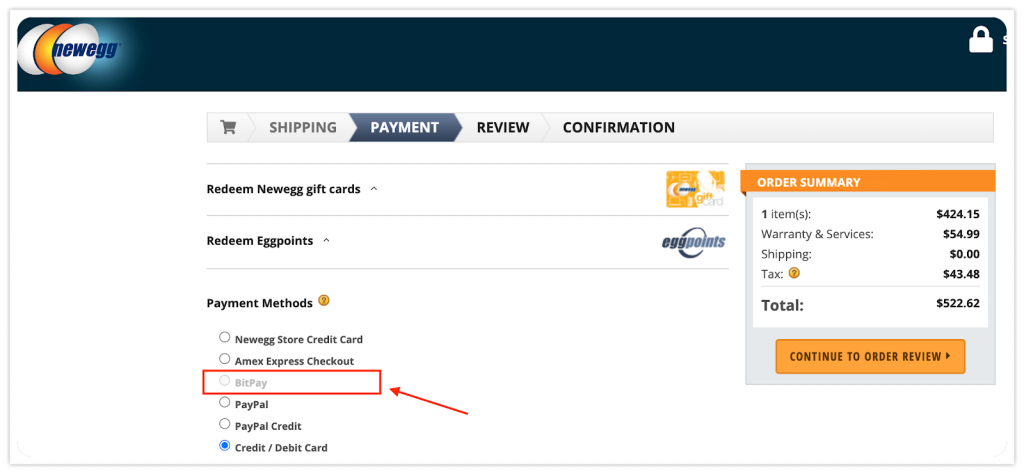Viewport: 1024px width, 474px height.
Task: Open the shopping cart step icon
Action: [228, 127]
